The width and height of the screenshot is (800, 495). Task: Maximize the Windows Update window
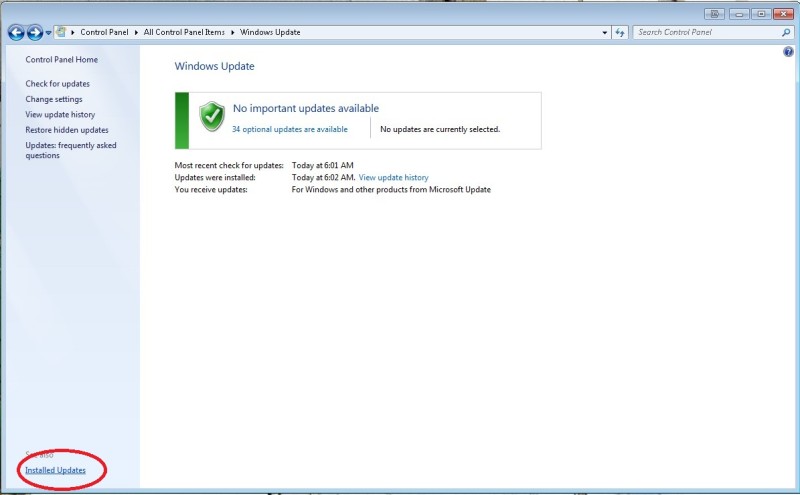[x=761, y=14]
